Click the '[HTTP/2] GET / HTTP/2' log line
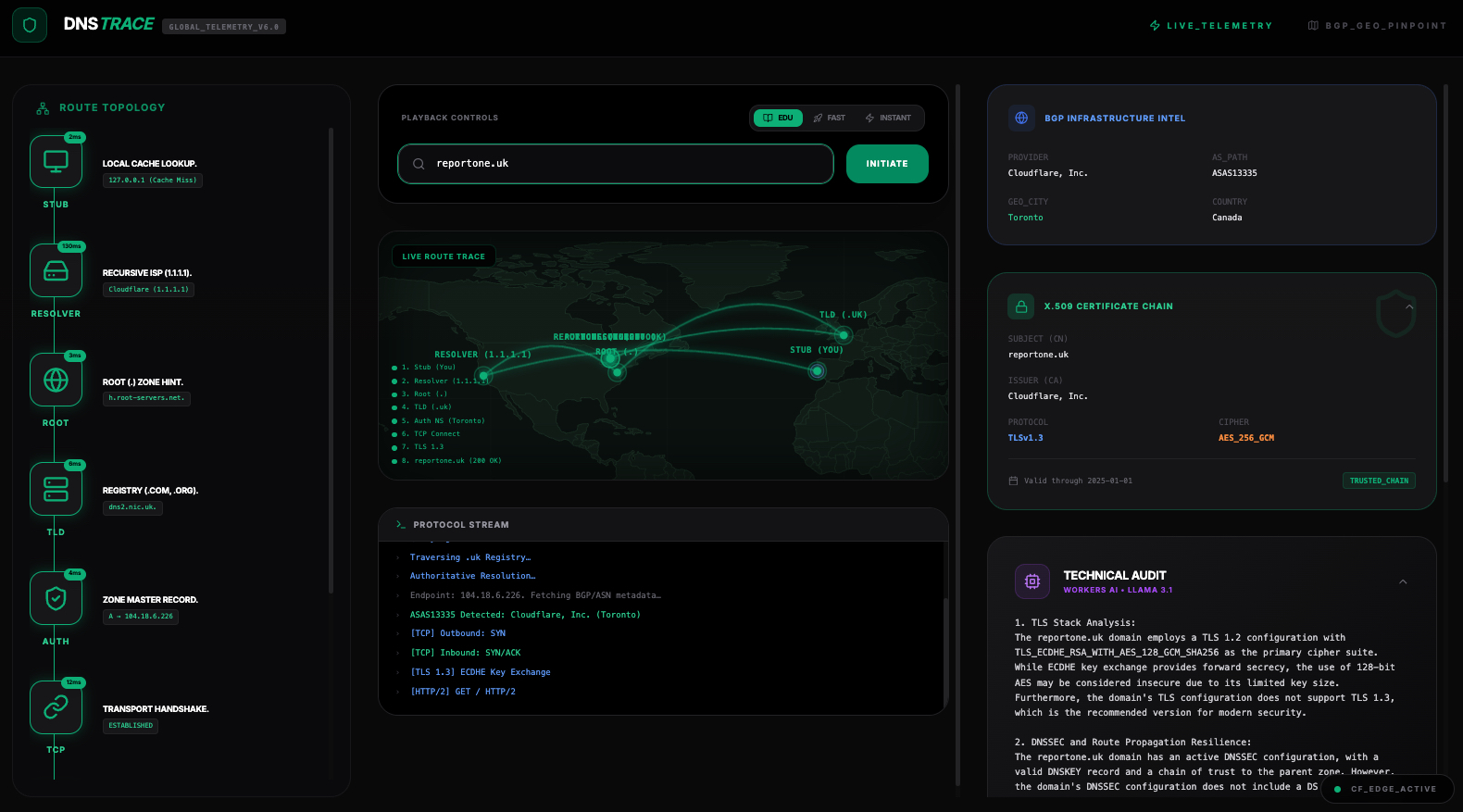This screenshot has width=1463, height=812. pos(463,692)
